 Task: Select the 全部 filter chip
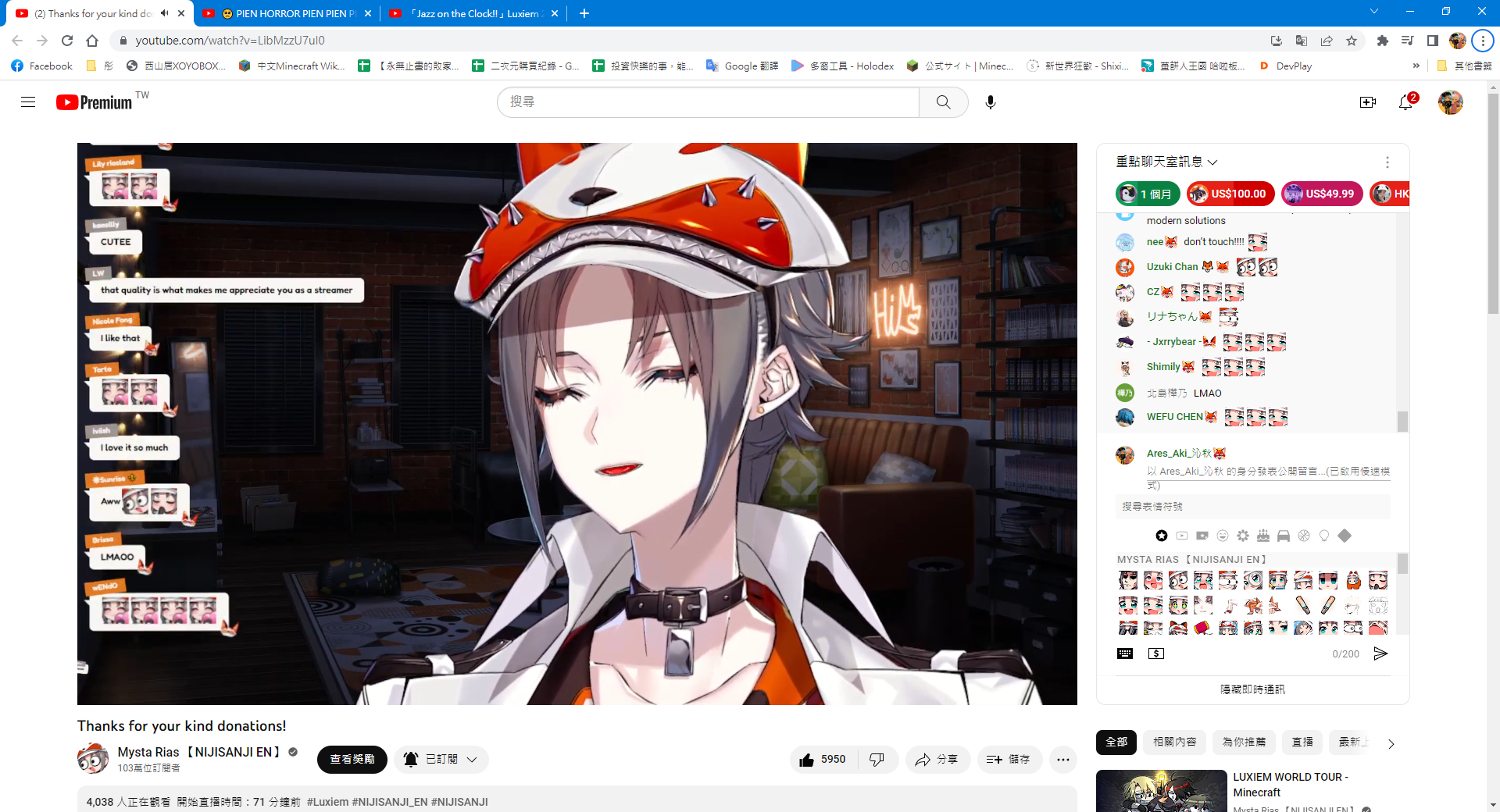tap(1116, 742)
